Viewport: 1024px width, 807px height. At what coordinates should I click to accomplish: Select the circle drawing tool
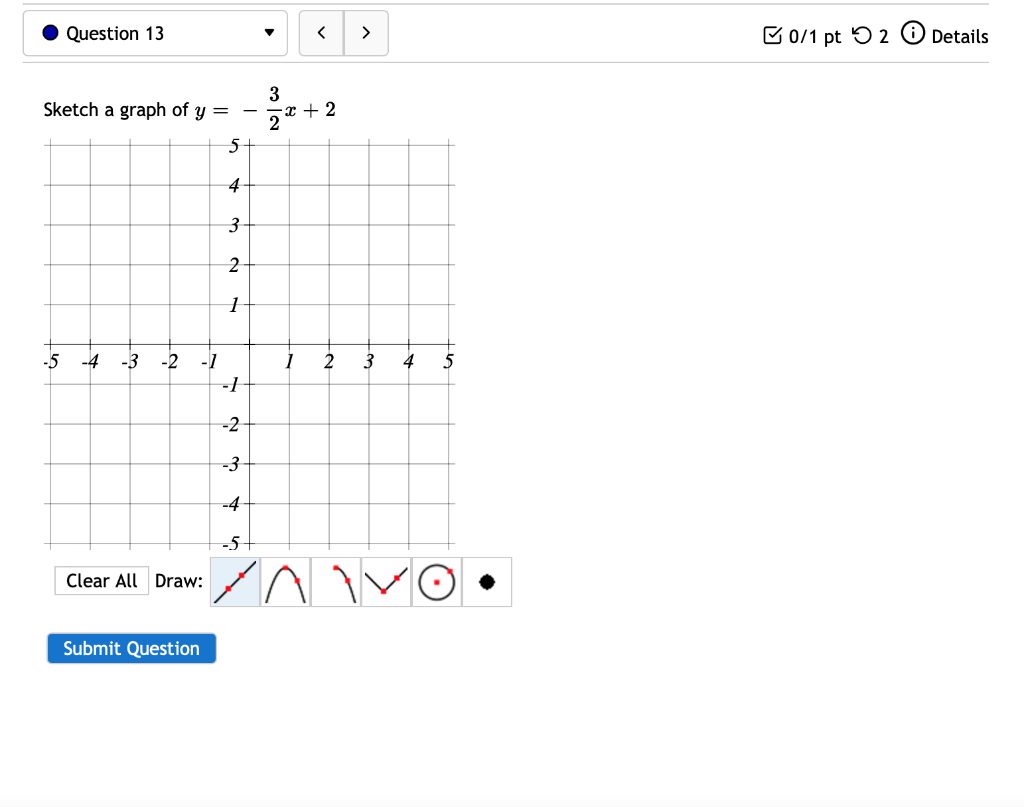436,581
